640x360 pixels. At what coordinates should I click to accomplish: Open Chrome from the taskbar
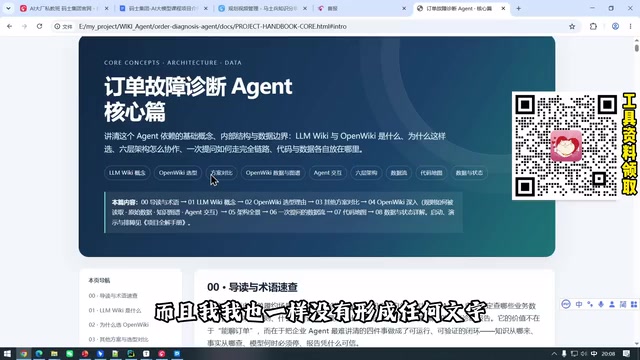tap(24, 353)
